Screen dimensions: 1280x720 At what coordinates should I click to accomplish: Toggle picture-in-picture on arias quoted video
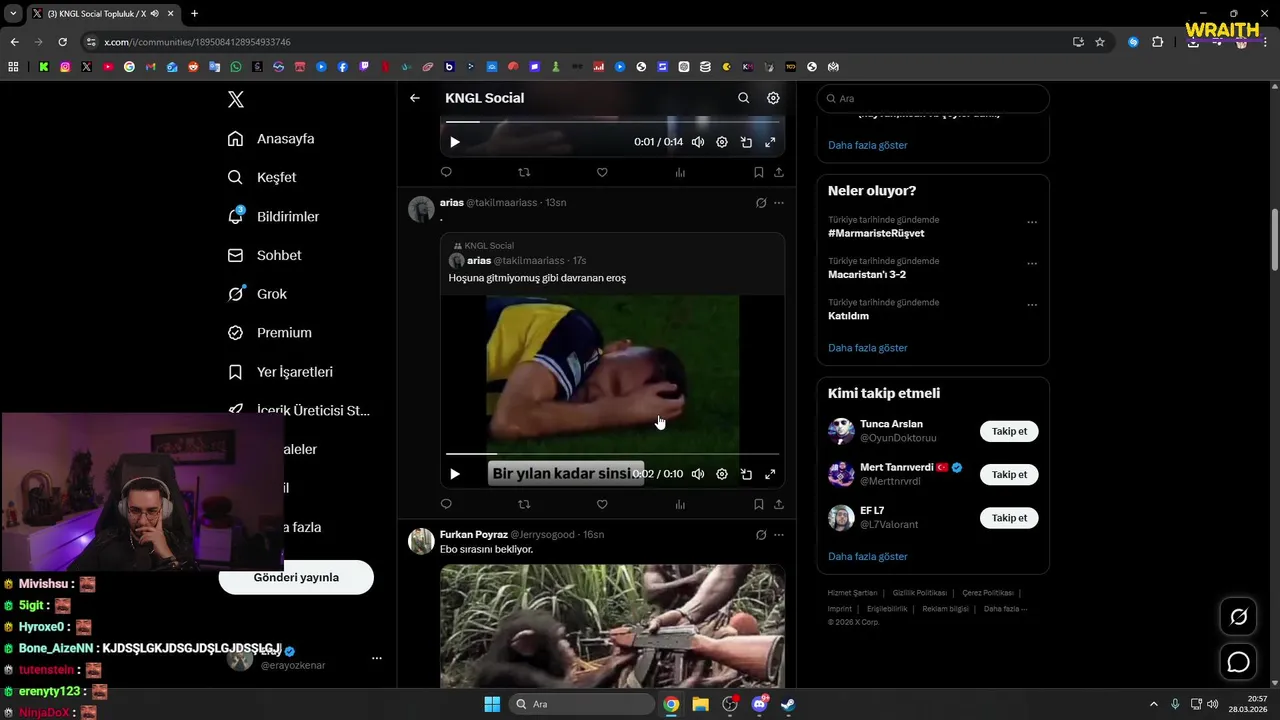pyautogui.click(x=746, y=474)
